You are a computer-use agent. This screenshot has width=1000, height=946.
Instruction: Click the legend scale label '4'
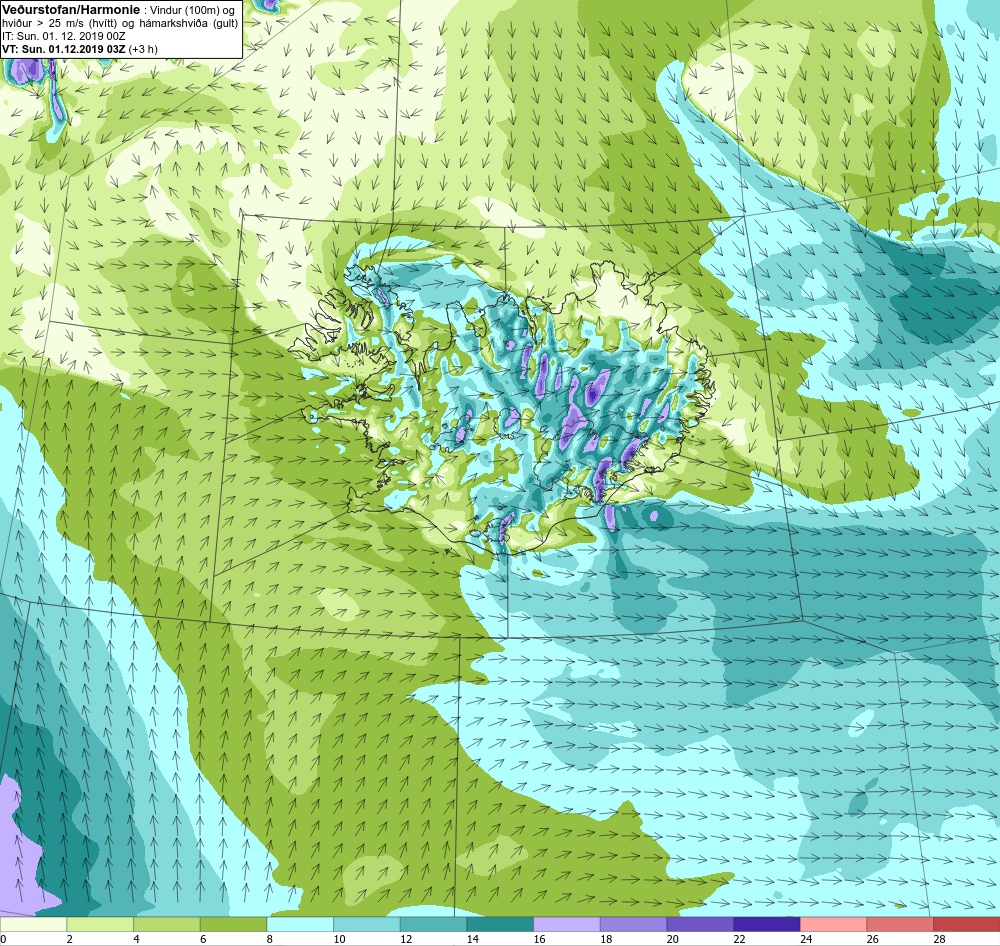coord(136,939)
